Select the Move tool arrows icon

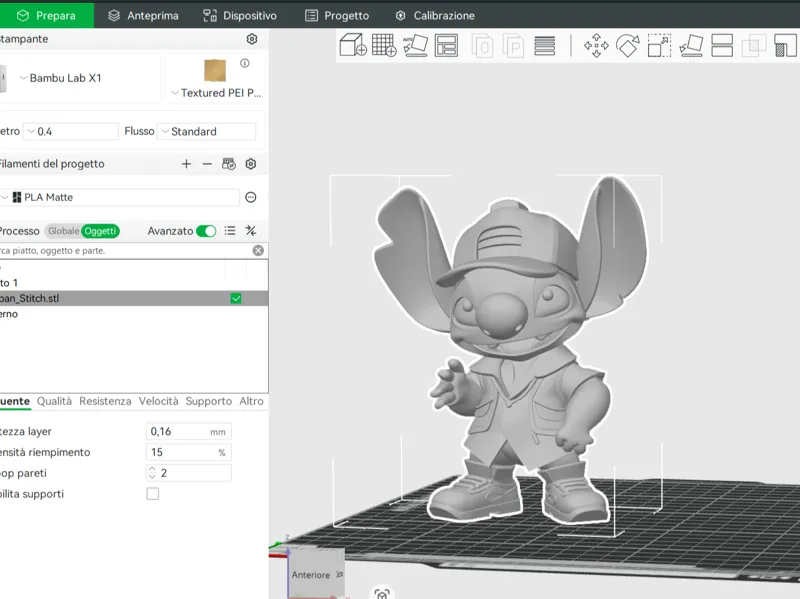tap(596, 46)
